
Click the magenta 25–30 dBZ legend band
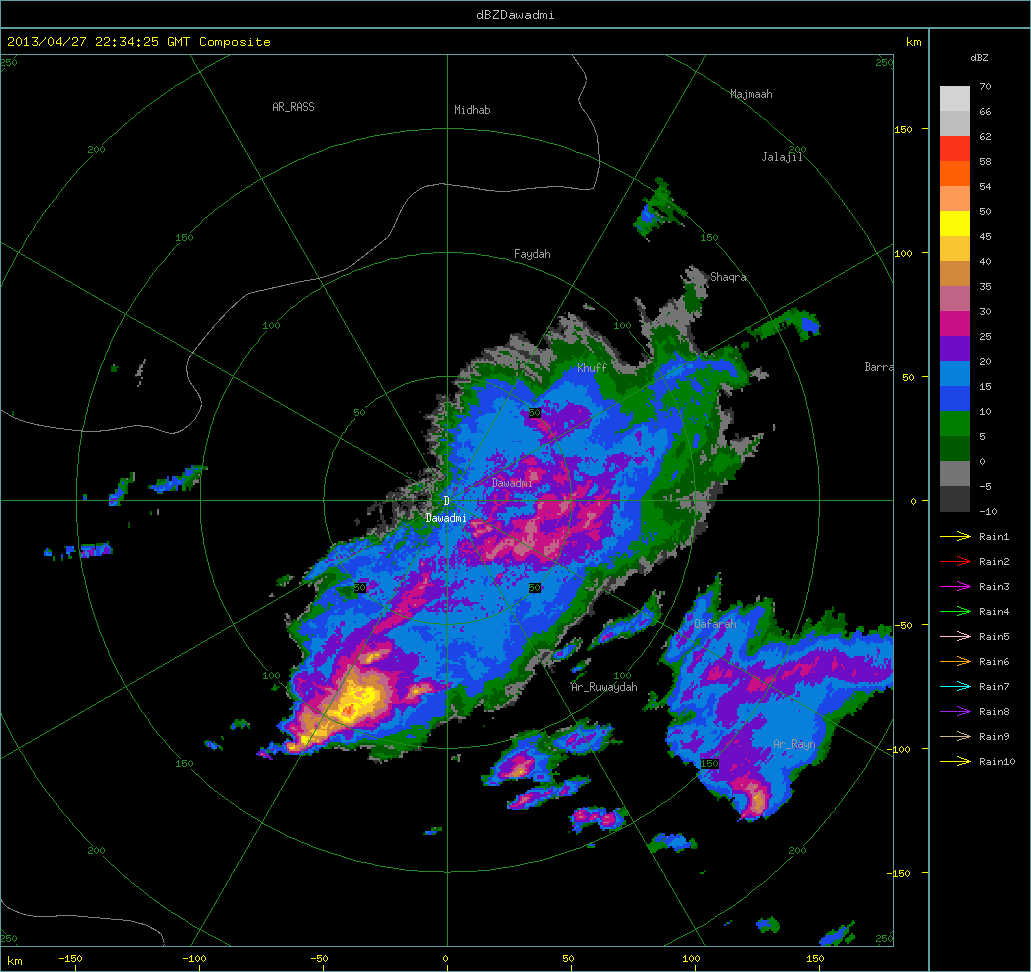pyautogui.click(x=955, y=324)
